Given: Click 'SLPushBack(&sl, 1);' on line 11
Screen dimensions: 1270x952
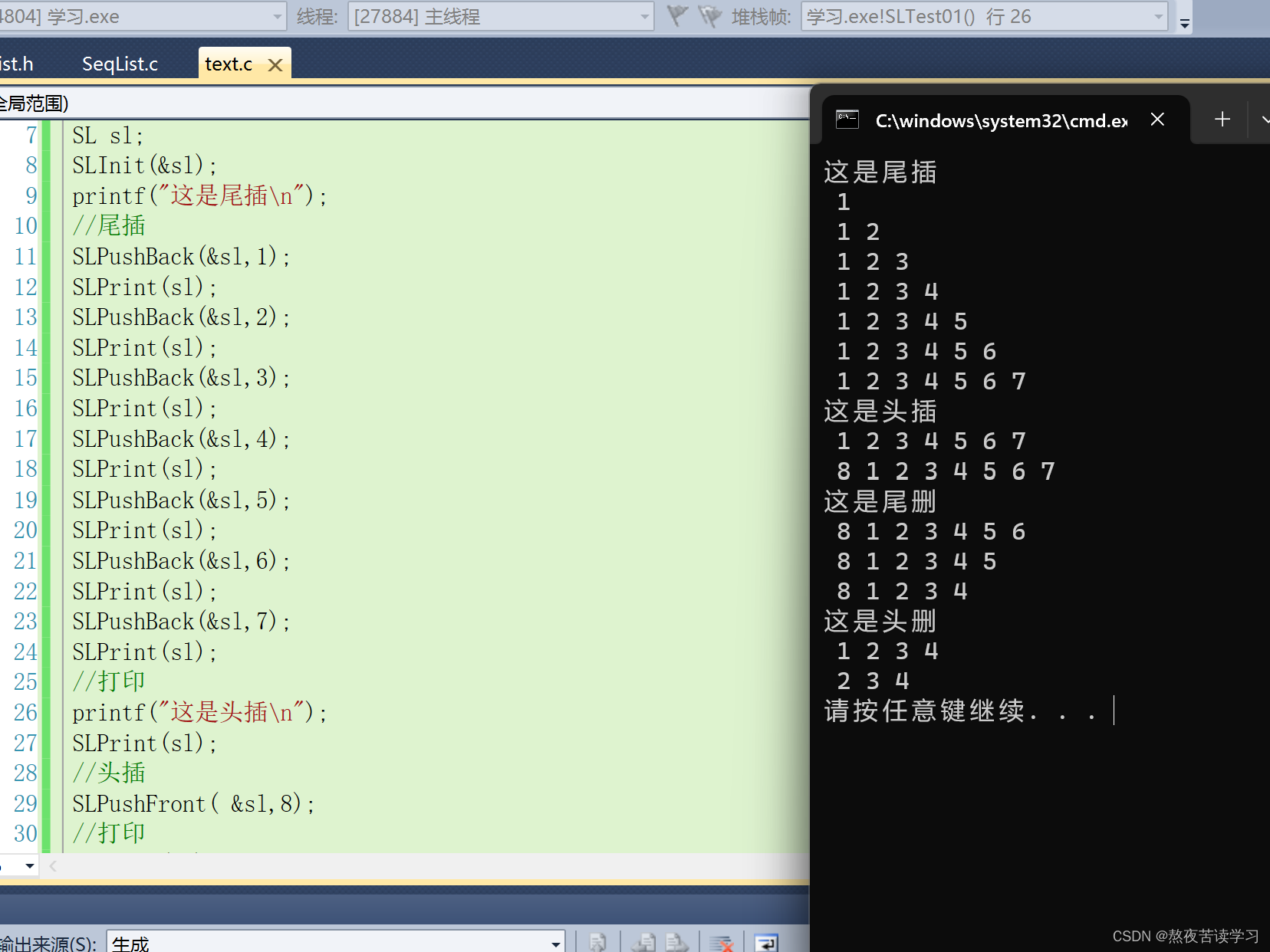Looking at the screenshot, I should click(181, 257).
